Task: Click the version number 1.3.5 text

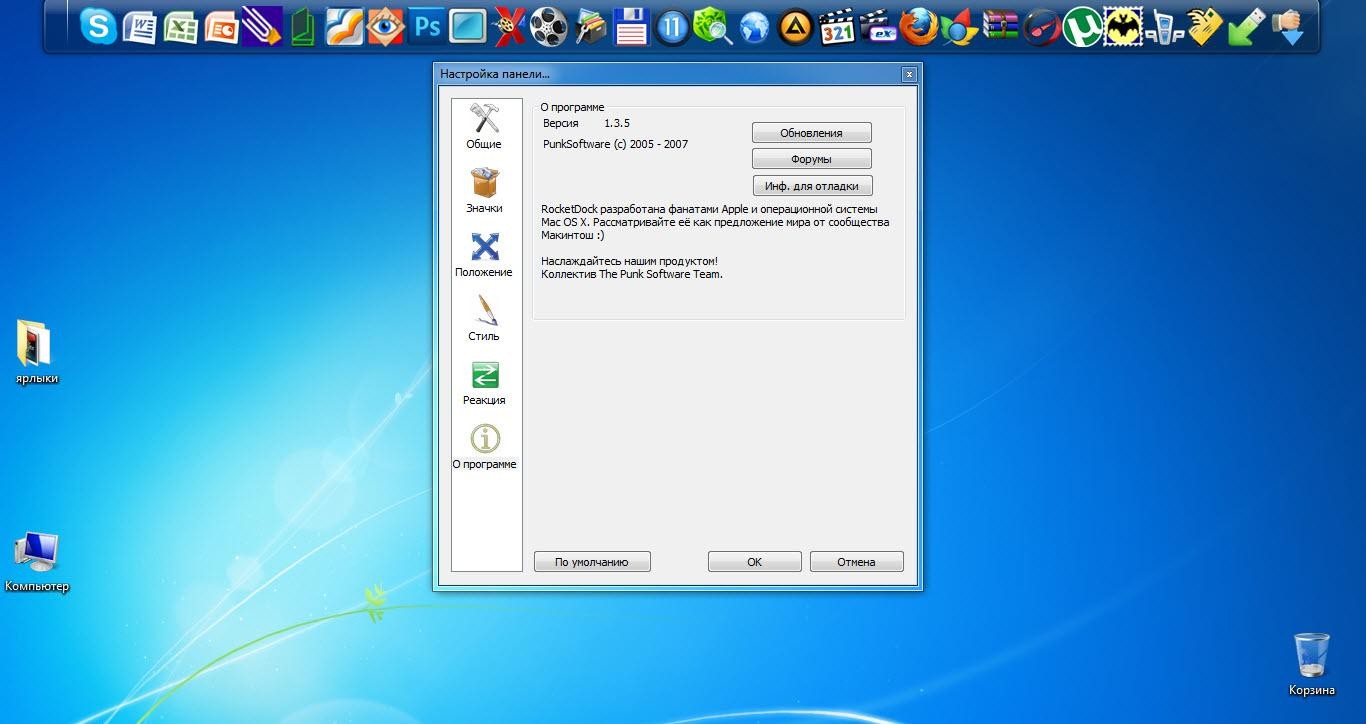Action: click(x=617, y=123)
